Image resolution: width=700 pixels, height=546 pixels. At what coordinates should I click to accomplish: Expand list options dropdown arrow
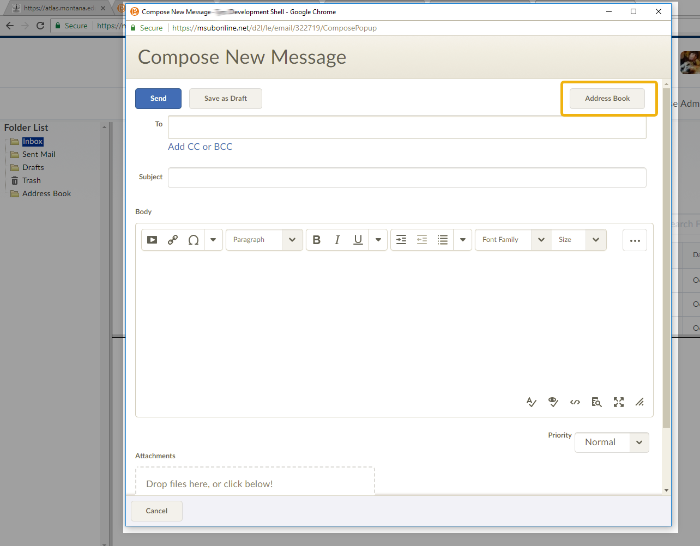(462, 240)
